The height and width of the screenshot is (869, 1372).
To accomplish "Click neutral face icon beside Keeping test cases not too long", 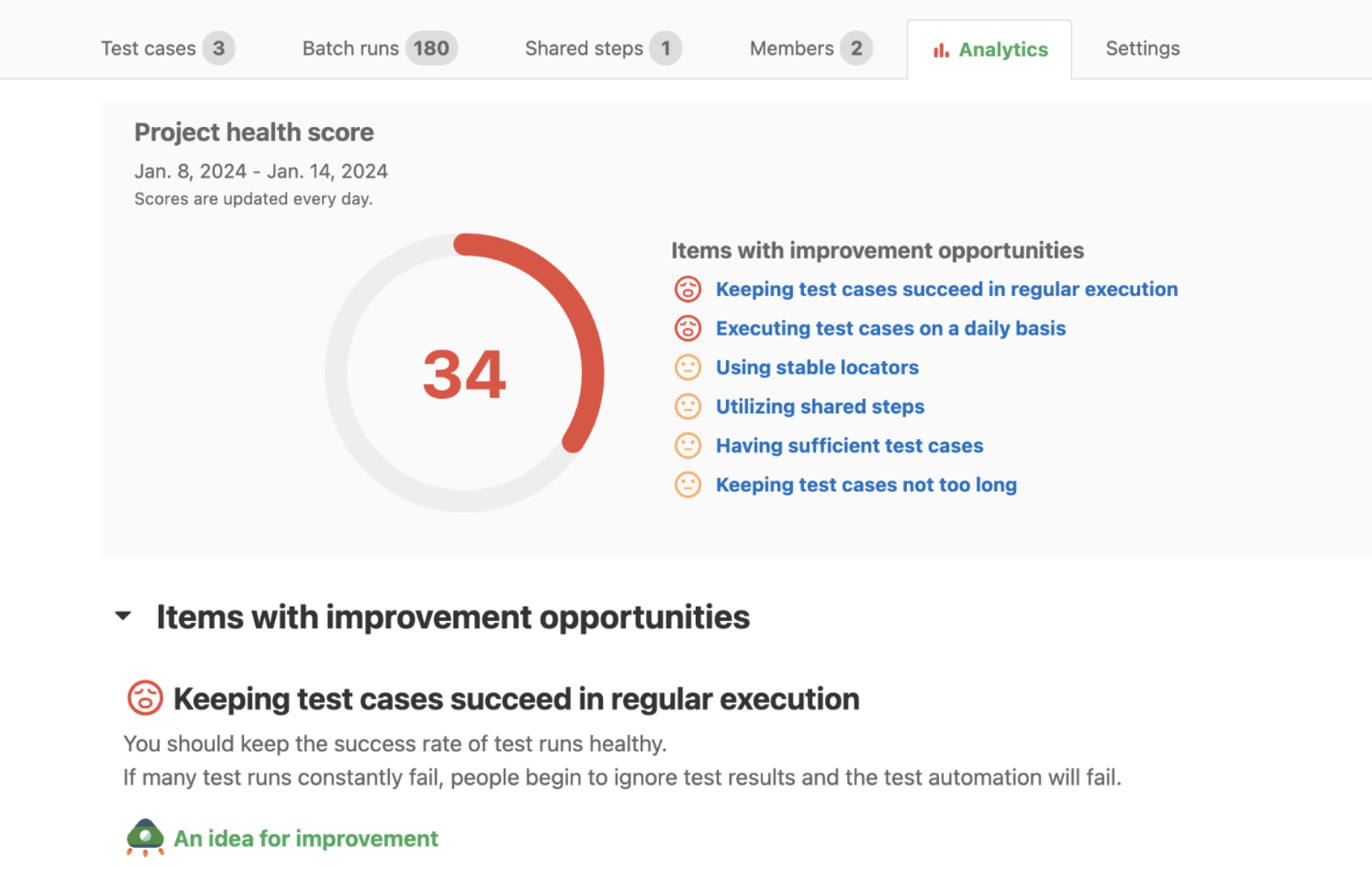I will coord(688,485).
